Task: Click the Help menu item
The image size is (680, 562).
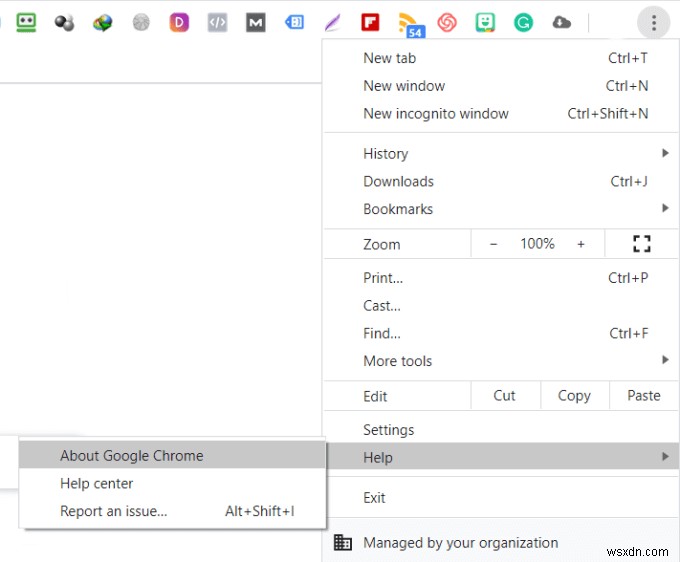Action: (x=501, y=457)
